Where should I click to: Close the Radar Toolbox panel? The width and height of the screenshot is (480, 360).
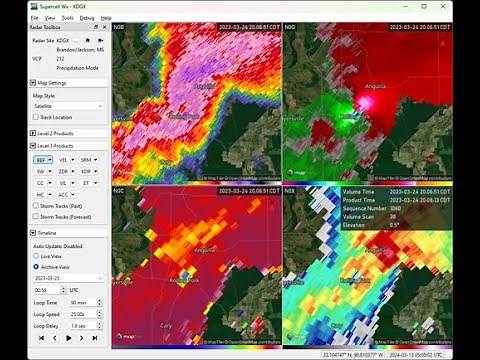point(104,27)
